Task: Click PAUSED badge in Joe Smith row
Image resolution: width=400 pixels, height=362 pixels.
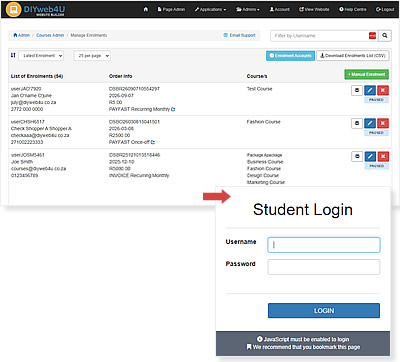Action: pyautogui.click(x=376, y=166)
